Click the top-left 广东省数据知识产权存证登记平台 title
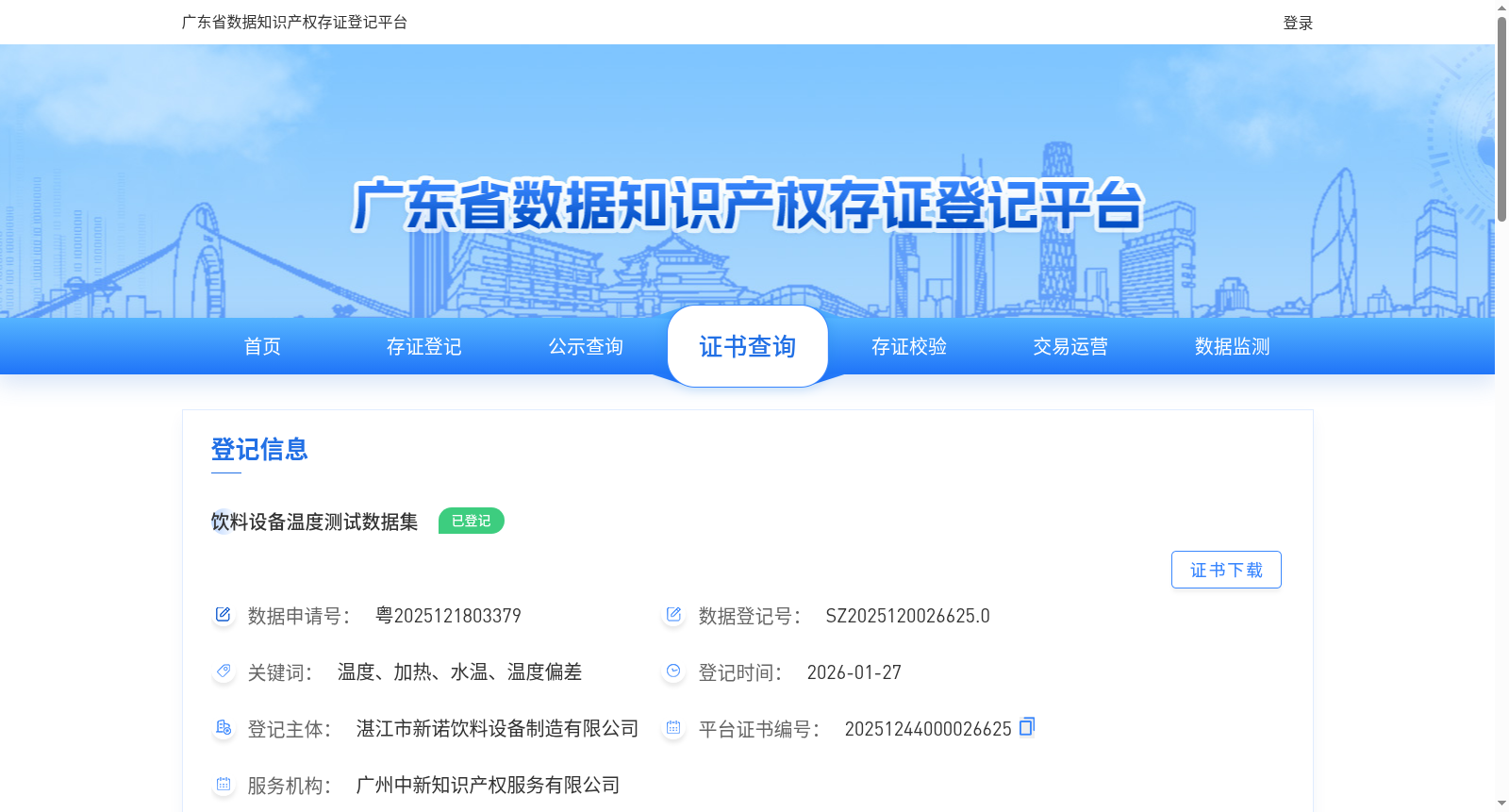Screen dimensions: 1509x812 pos(294,22)
